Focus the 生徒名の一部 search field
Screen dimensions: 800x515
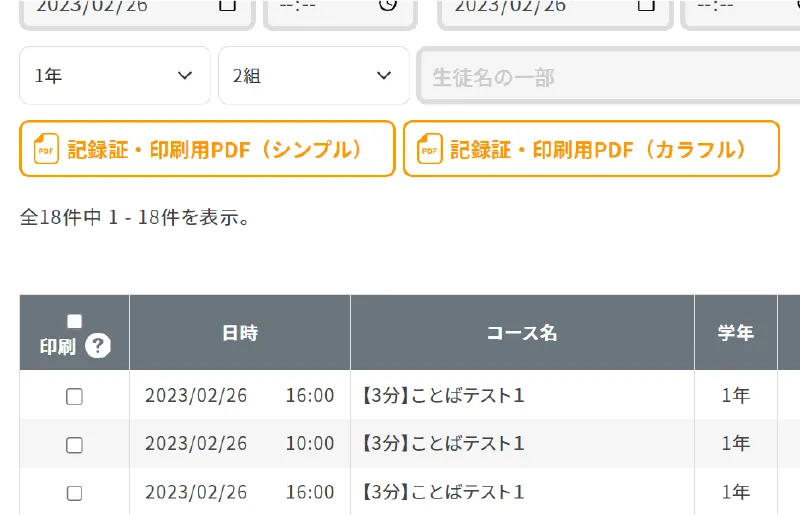(x=610, y=77)
